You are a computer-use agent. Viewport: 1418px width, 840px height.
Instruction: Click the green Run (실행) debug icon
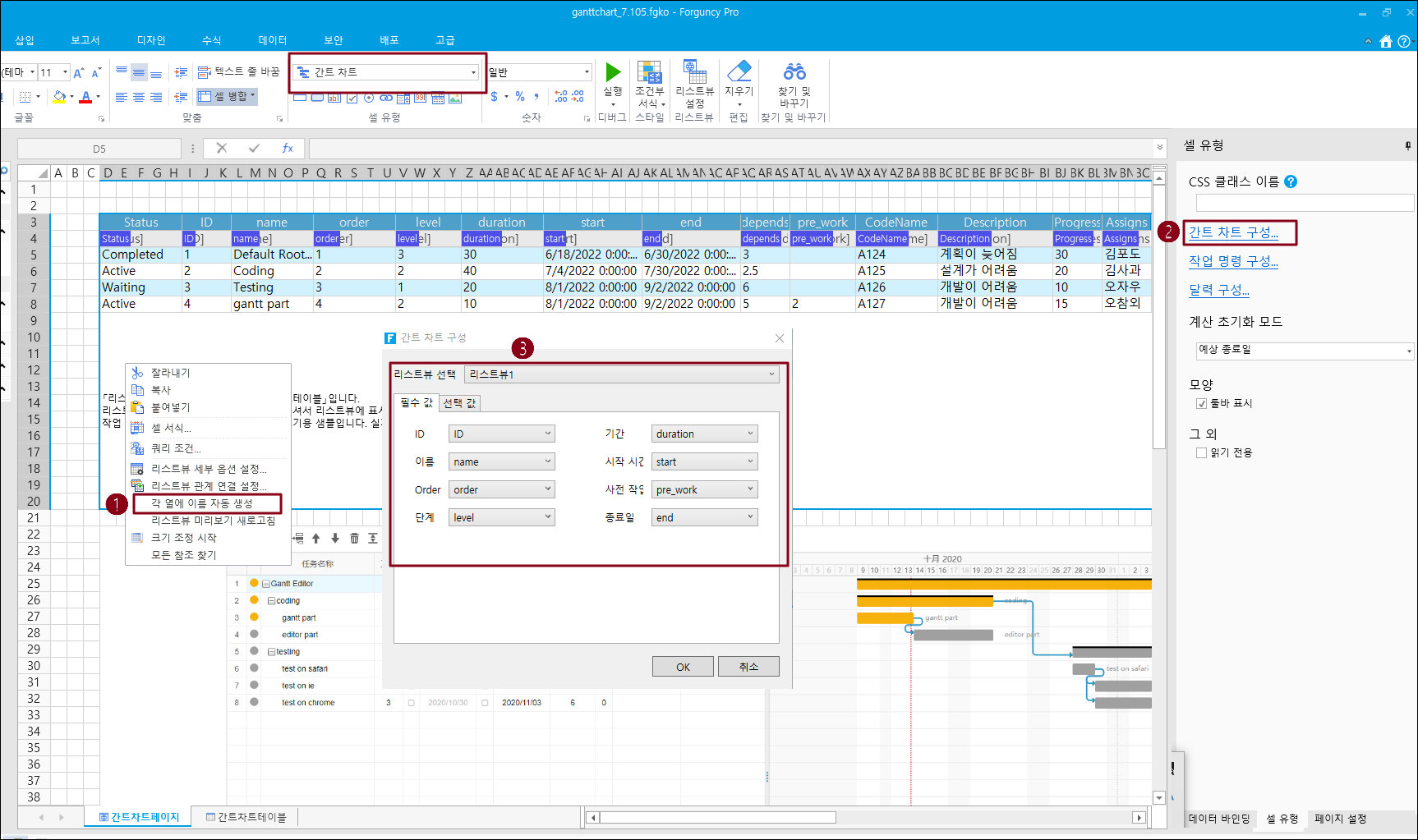pos(613,73)
